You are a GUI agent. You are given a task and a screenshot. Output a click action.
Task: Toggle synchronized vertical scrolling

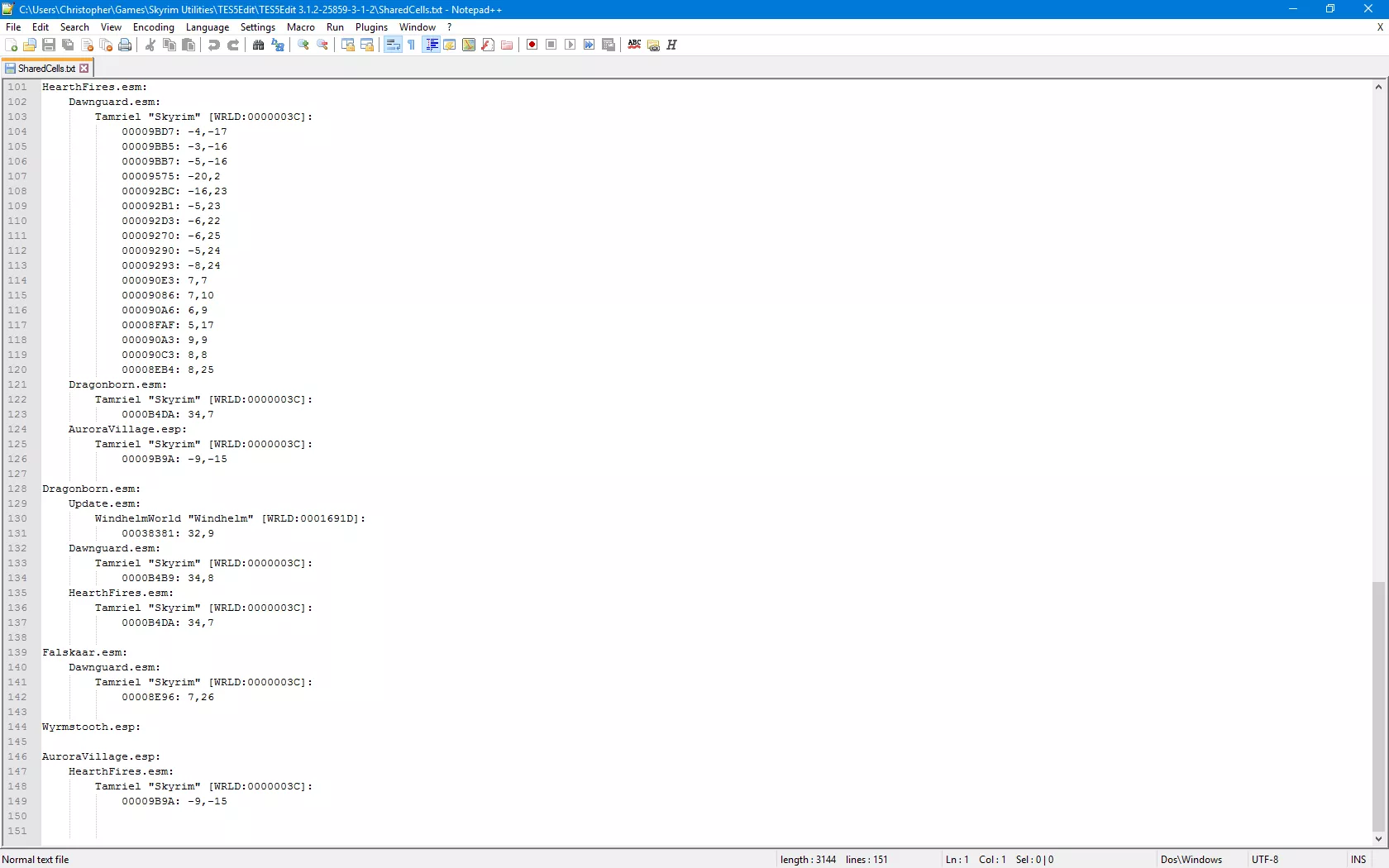348,45
